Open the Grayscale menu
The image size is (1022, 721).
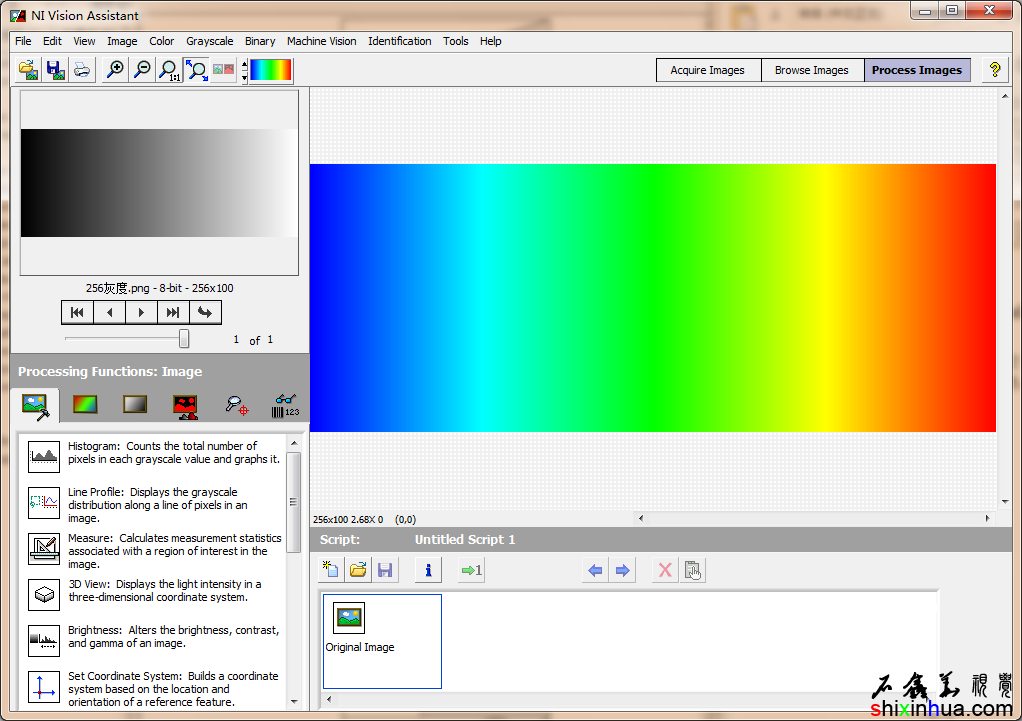pos(209,41)
